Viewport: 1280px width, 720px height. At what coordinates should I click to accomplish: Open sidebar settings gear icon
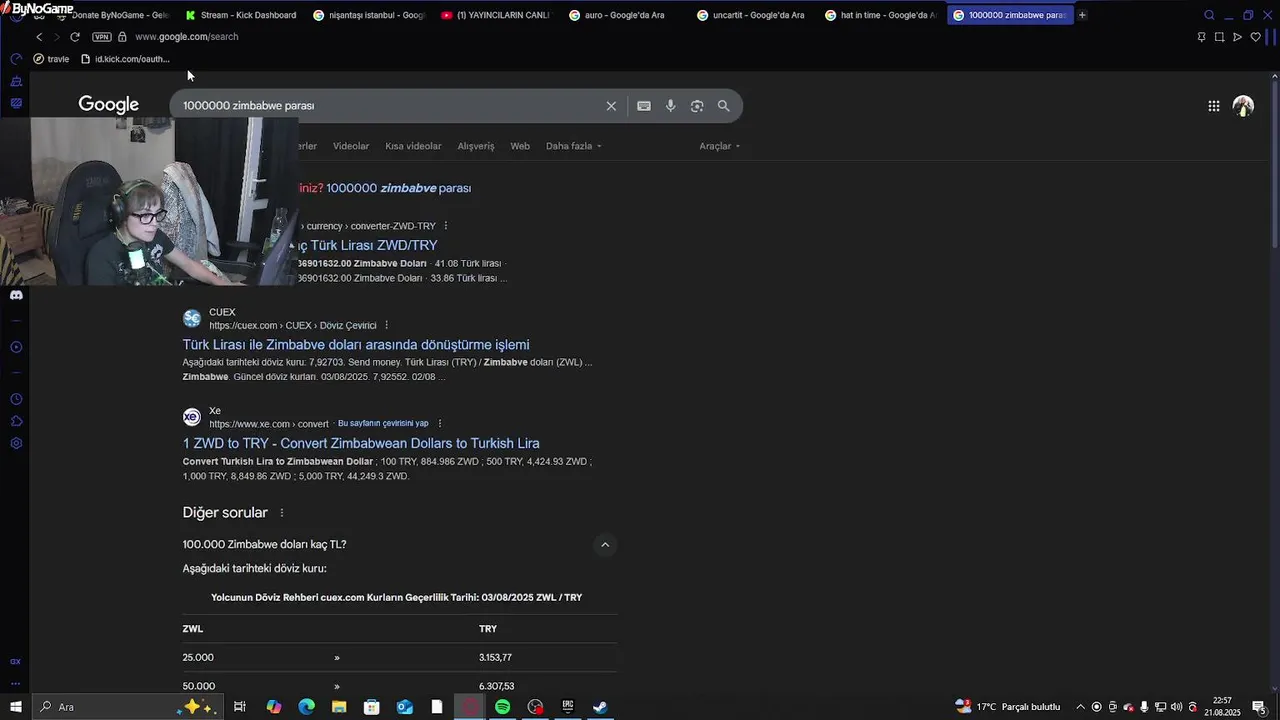point(16,443)
